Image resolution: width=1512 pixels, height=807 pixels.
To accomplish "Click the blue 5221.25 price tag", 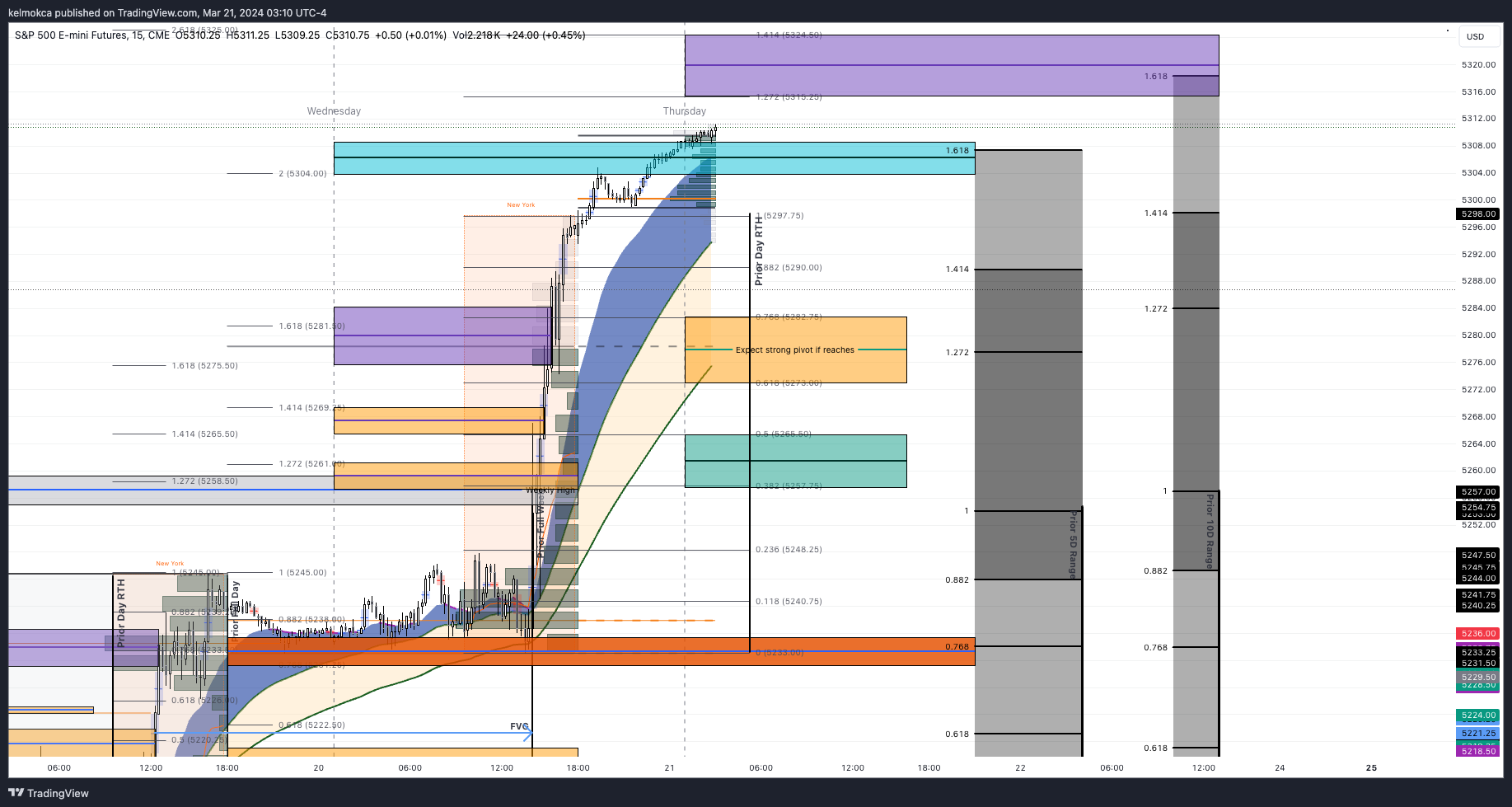I will click(x=1478, y=733).
